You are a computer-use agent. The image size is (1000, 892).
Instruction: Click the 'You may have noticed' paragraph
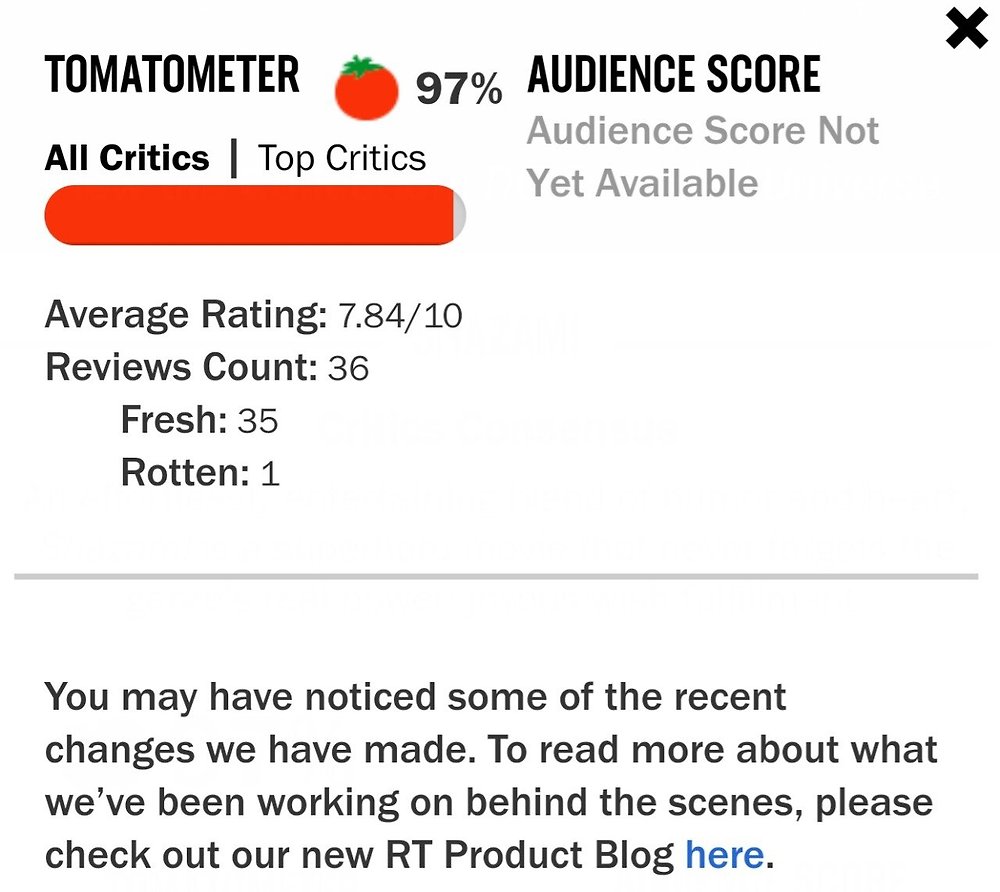(x=491, y=776)
